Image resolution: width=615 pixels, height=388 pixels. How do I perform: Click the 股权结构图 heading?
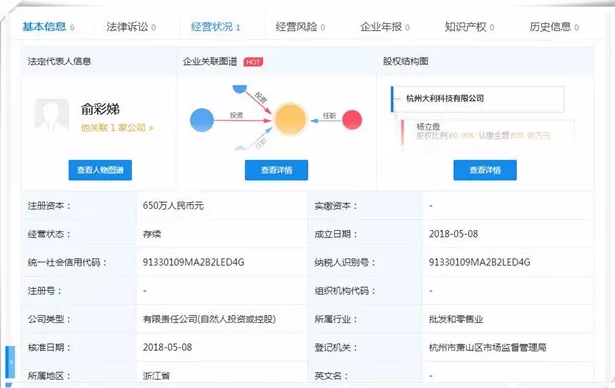point(406,61)
